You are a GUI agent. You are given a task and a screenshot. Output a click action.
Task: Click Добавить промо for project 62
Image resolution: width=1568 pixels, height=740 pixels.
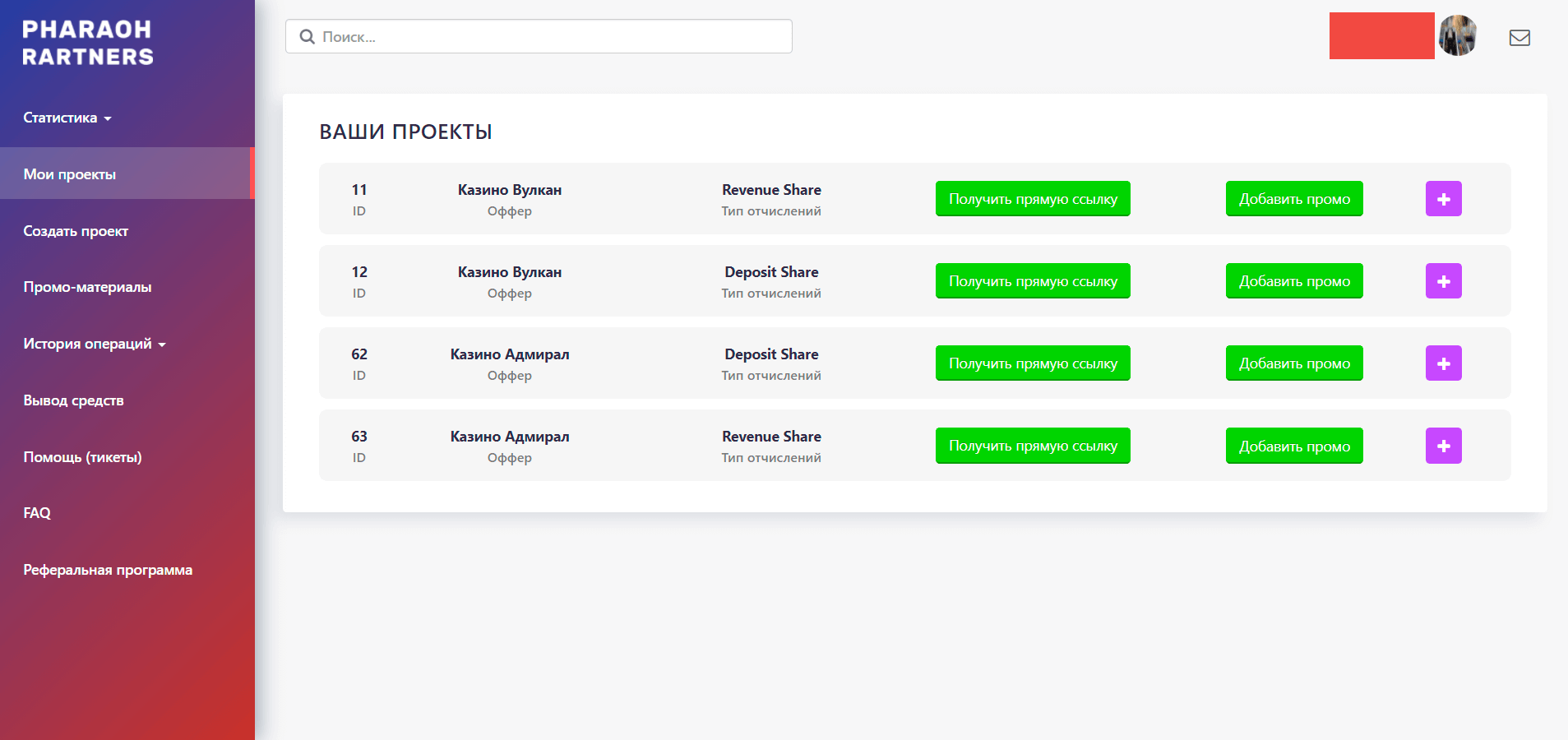click(1294, 363)
